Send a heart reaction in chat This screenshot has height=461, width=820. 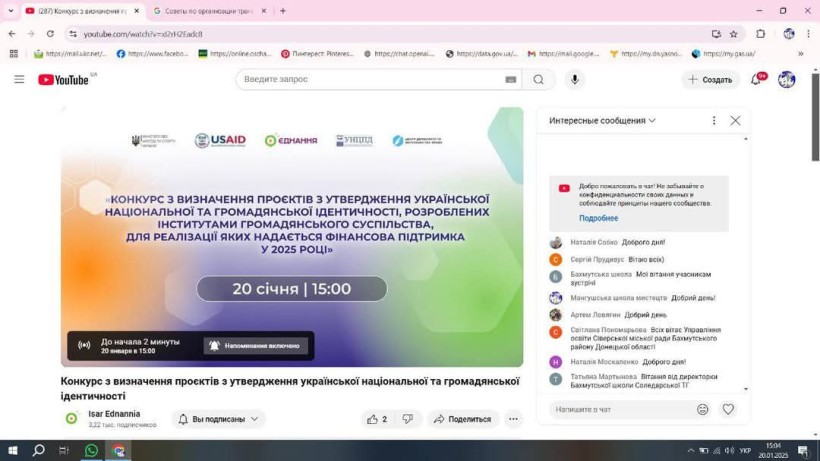click(x=728, y=409)
